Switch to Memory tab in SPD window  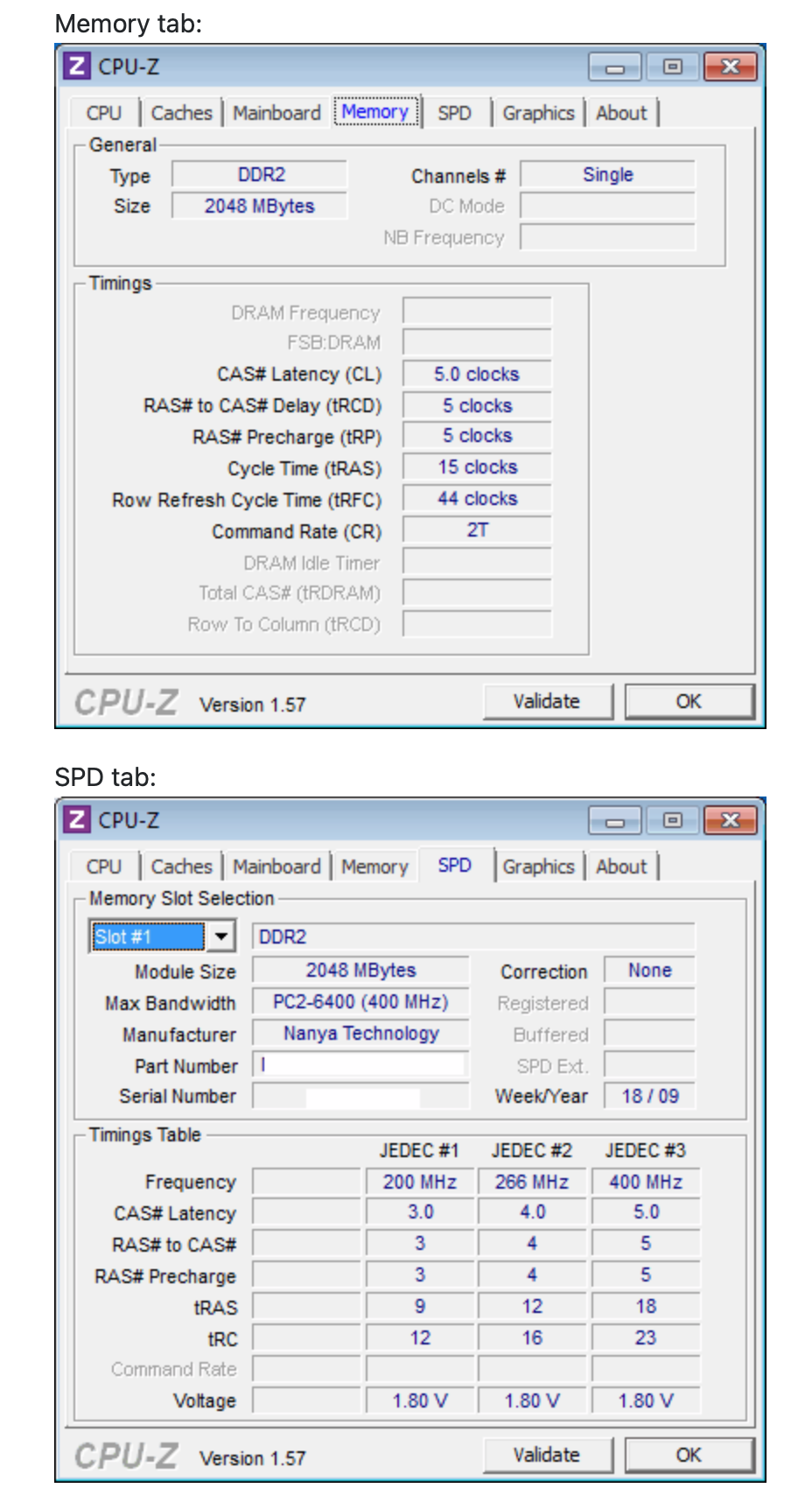click(374, 867)
